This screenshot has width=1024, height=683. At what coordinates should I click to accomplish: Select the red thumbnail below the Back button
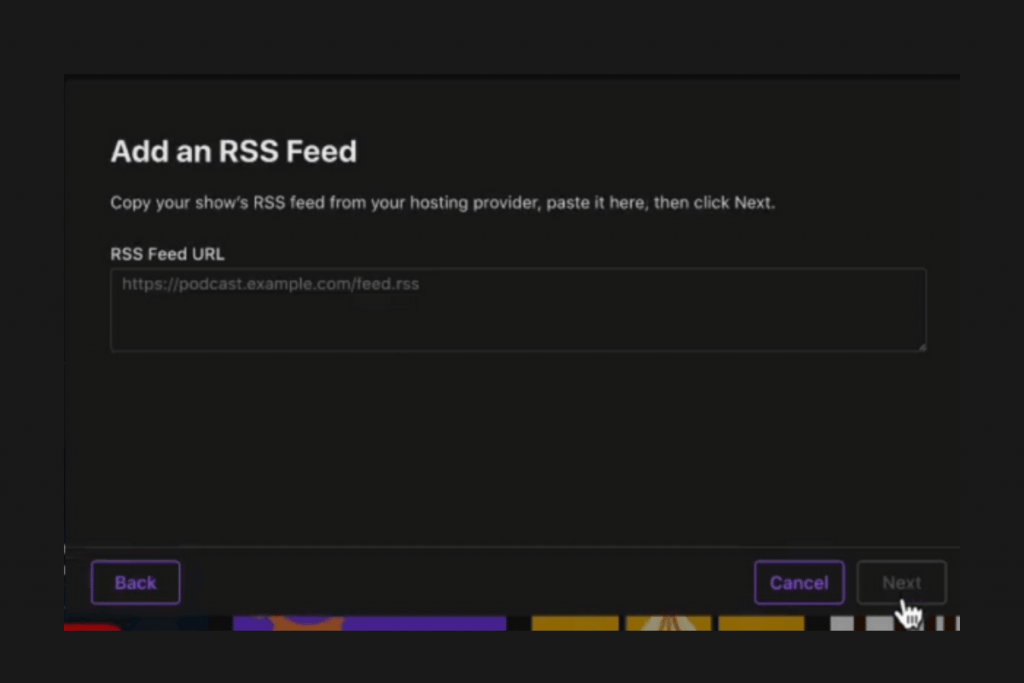[x=92, y=625]
